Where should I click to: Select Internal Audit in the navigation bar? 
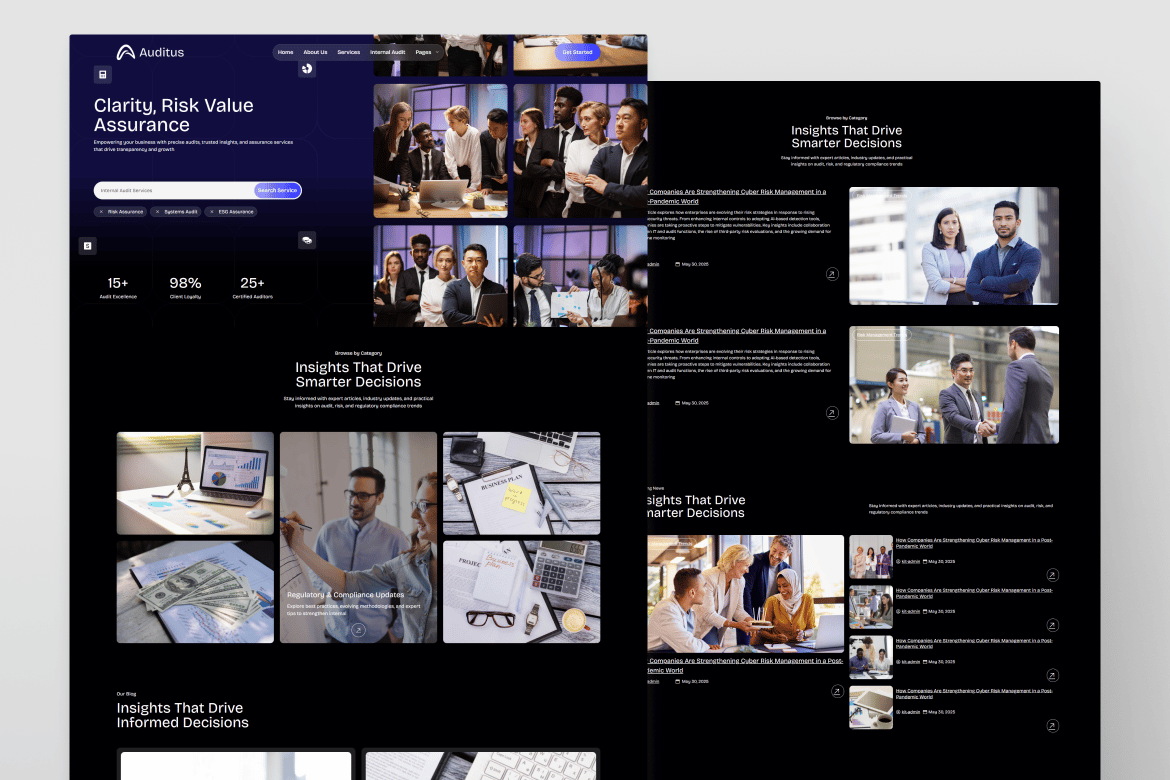click(387, 52)
